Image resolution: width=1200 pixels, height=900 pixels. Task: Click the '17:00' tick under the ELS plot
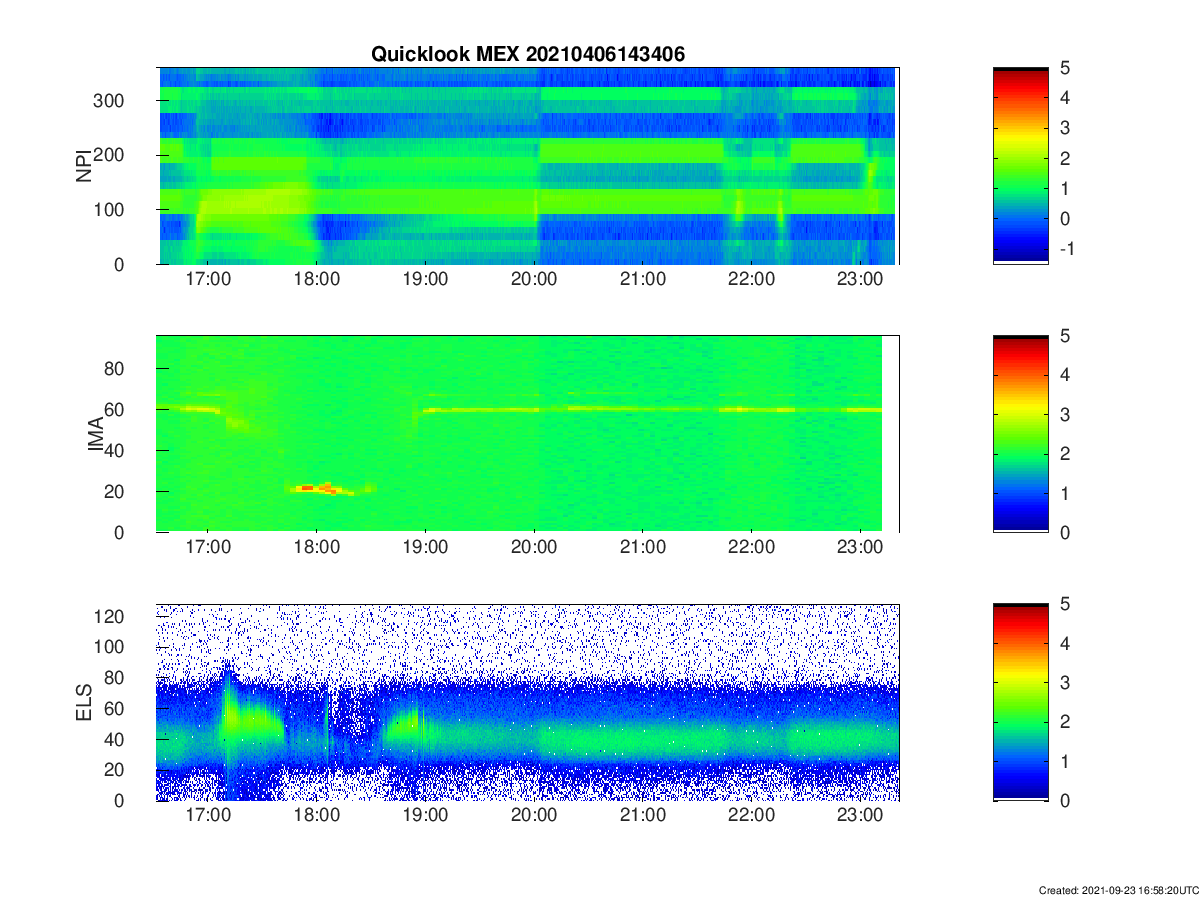(207, 816)
